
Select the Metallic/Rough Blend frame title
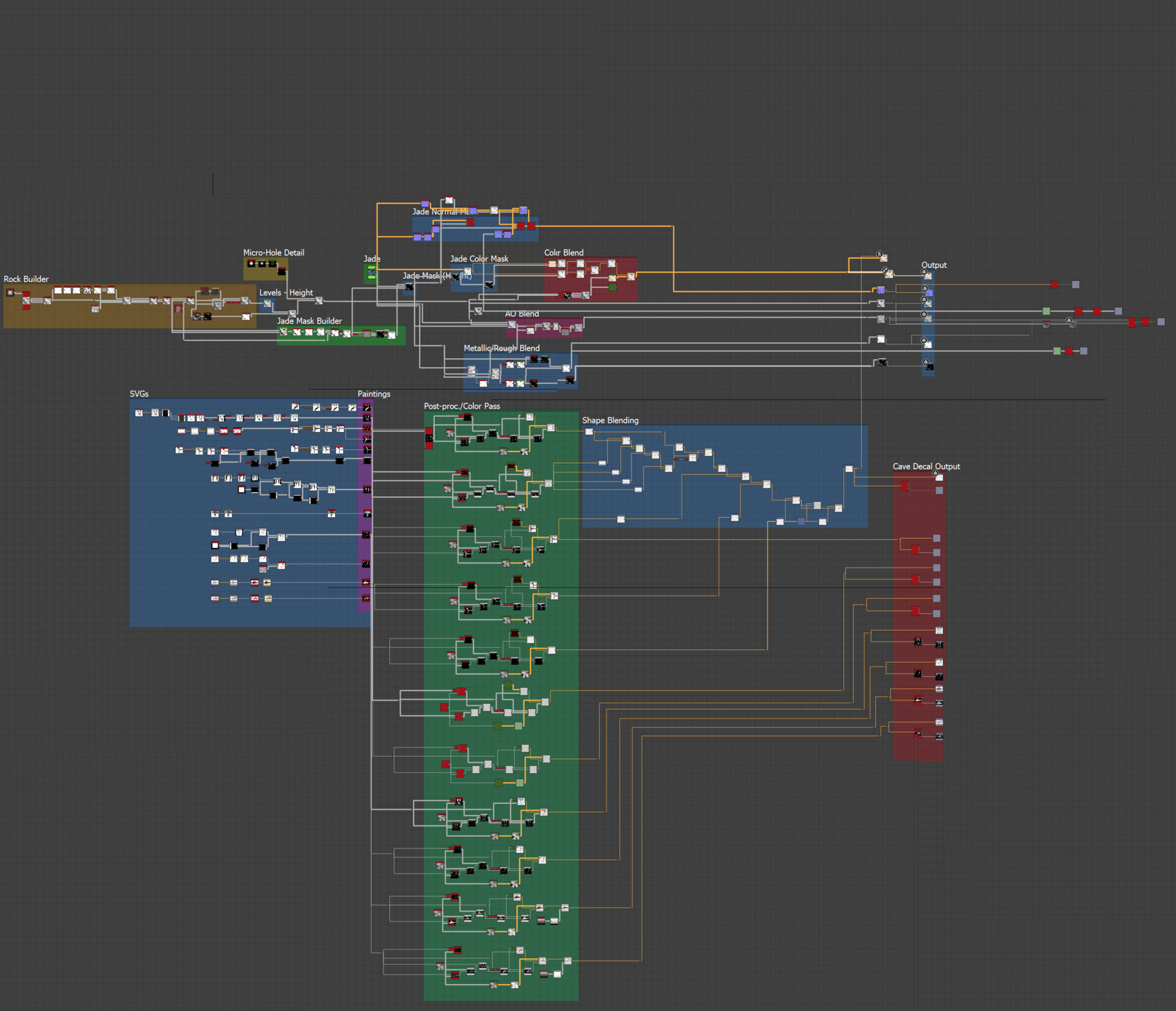(501, 348)
